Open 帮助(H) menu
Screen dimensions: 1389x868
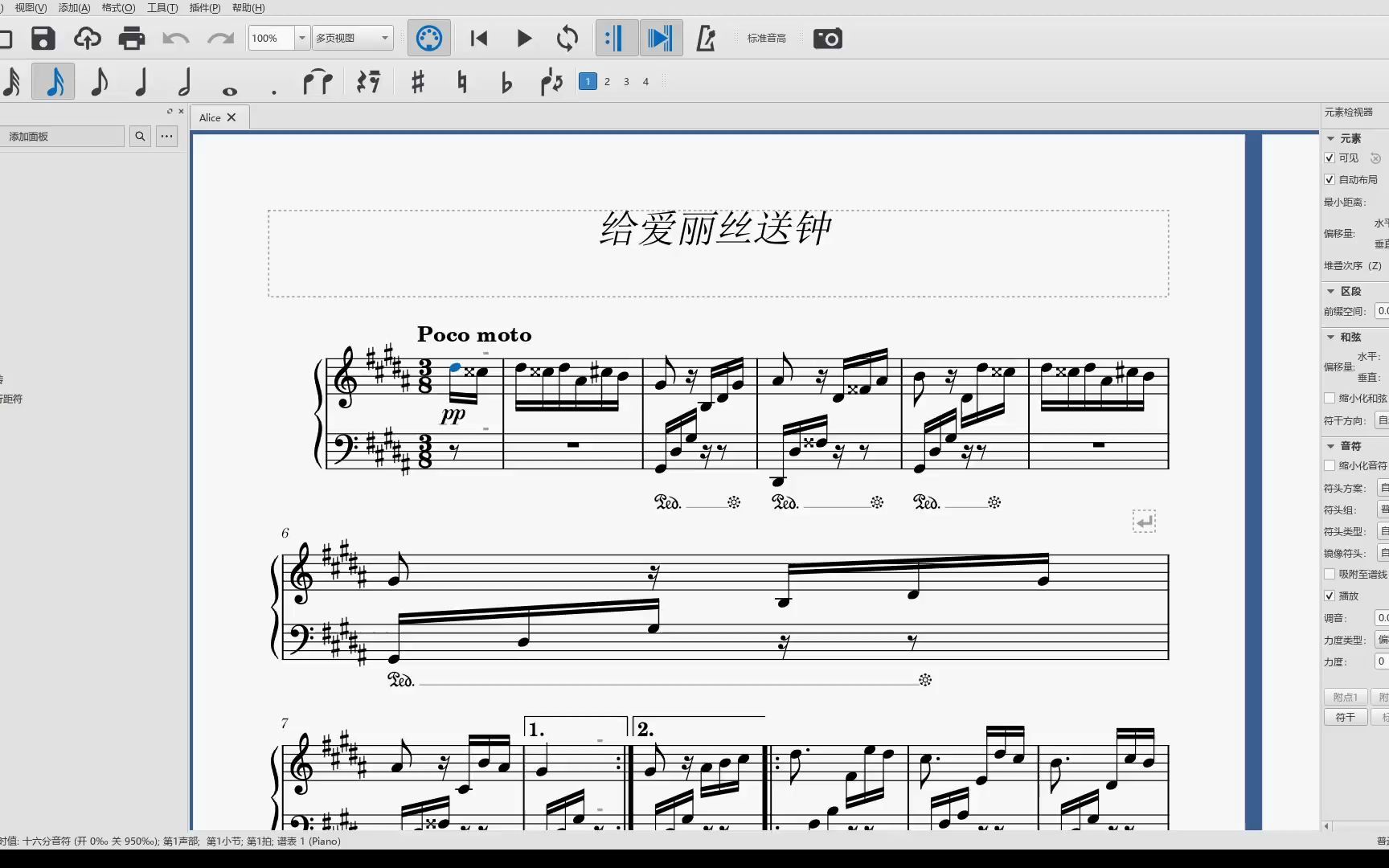pyautogui.click(x=248, y=7)
